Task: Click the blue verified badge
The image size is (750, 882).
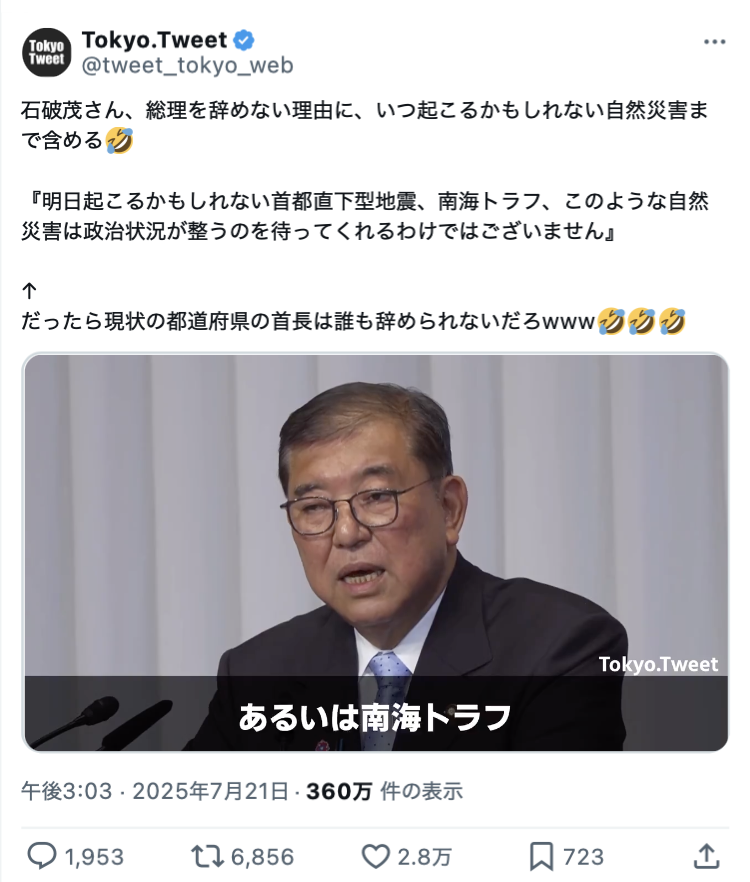Action: point(244,40)
